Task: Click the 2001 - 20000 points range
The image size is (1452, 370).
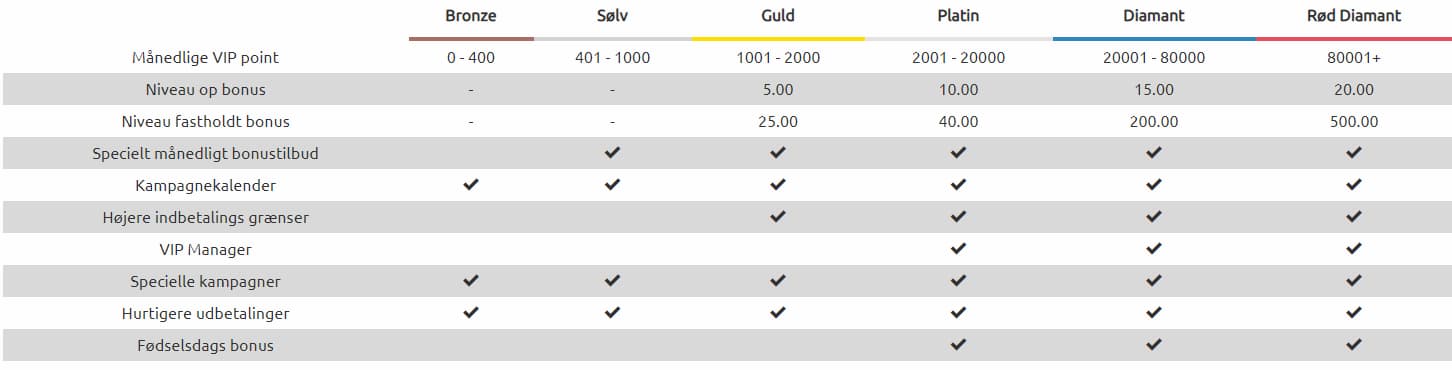Action: click(x=958, y=58)
